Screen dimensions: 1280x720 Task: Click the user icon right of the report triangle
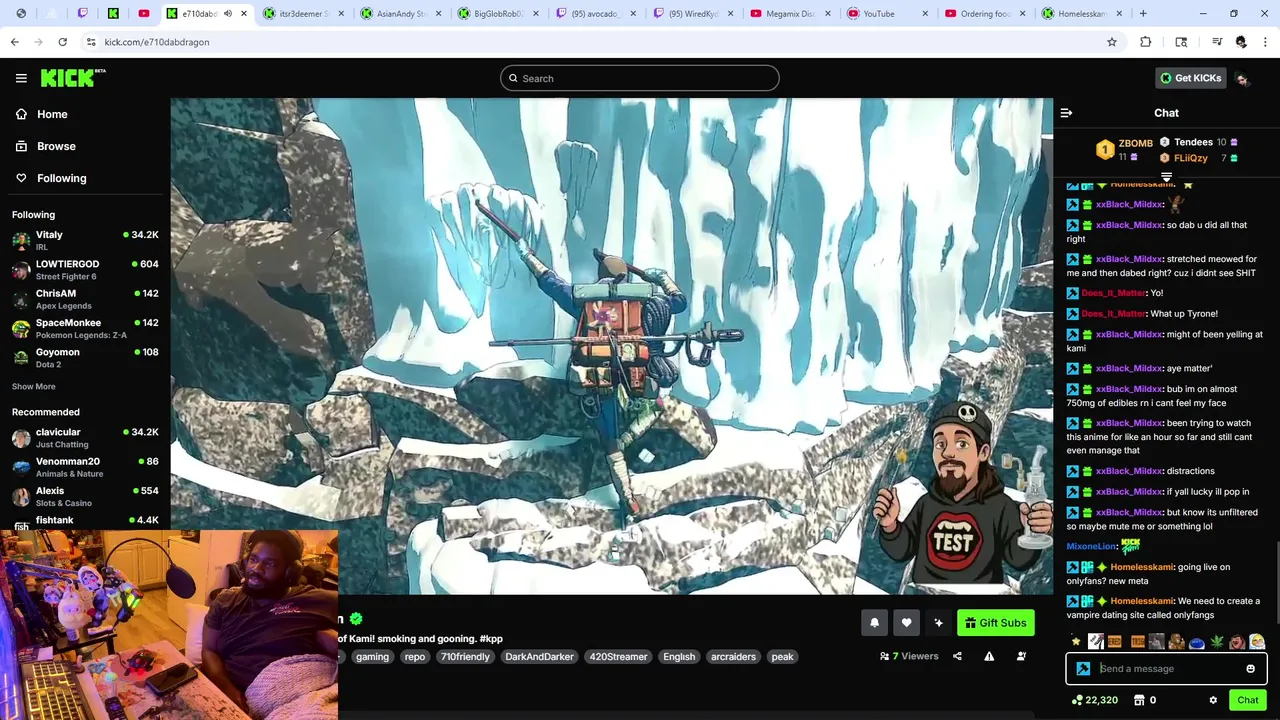click(1021, 656)
